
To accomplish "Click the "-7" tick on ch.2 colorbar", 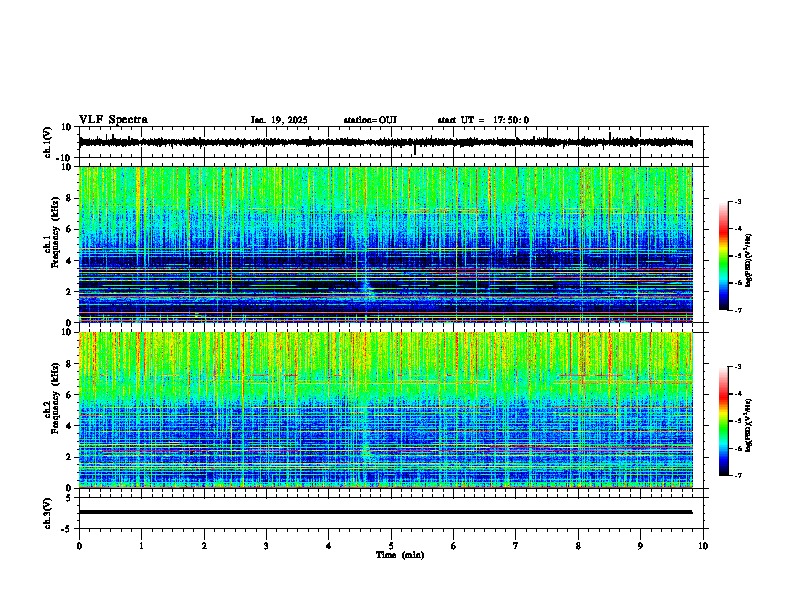I will [x=738, y=475].
